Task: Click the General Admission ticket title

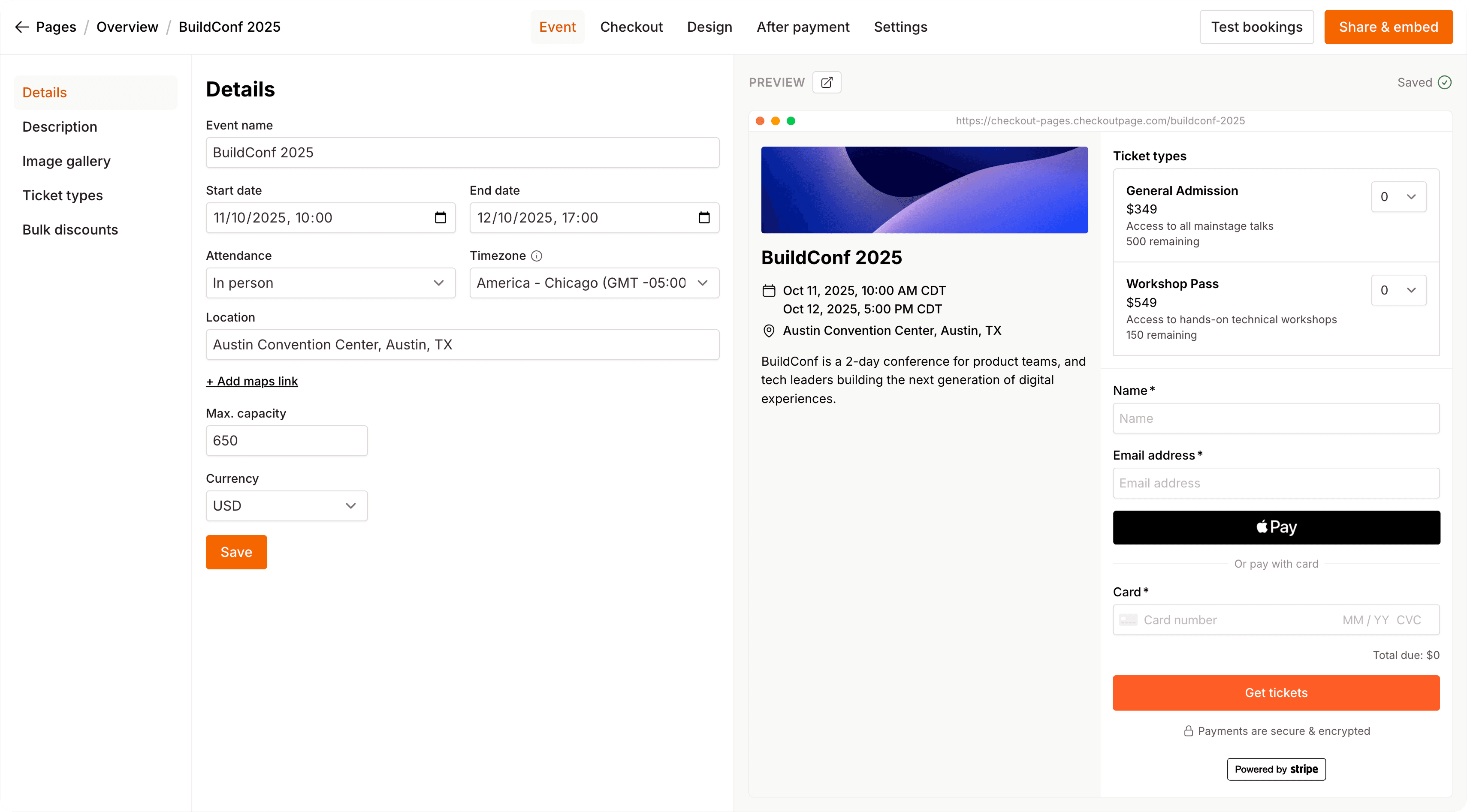Action: 1182,191
